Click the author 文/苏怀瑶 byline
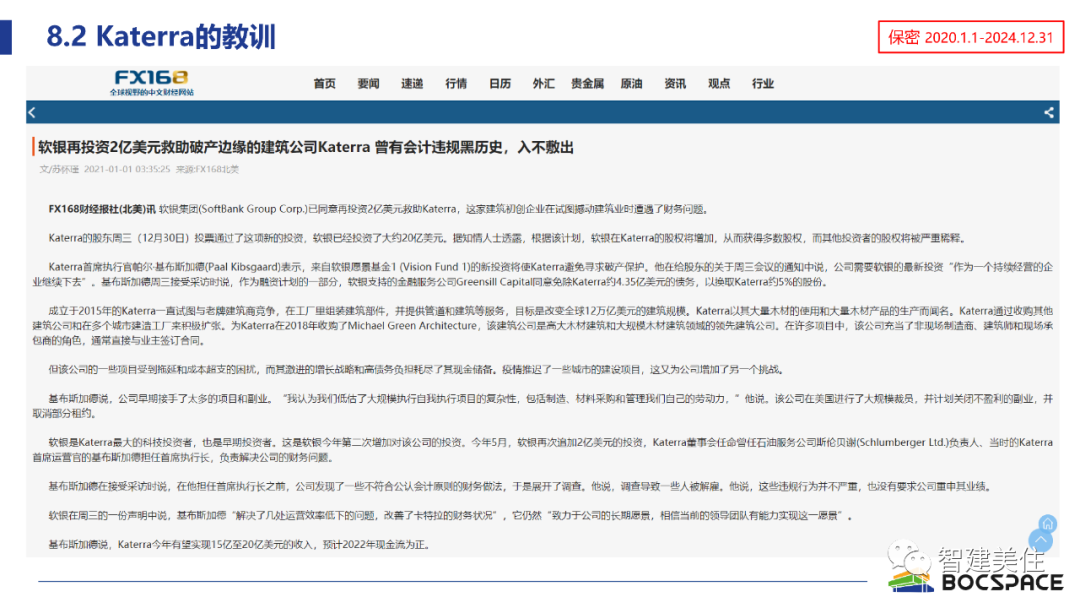 coord(59,170)
